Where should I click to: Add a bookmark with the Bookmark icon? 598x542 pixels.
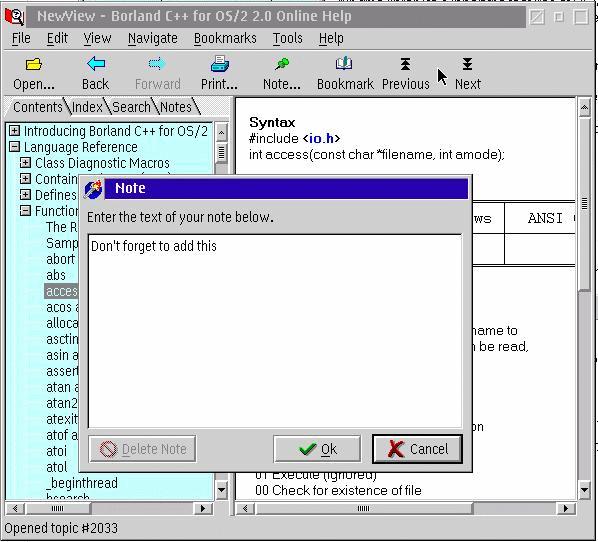[344, 64]
